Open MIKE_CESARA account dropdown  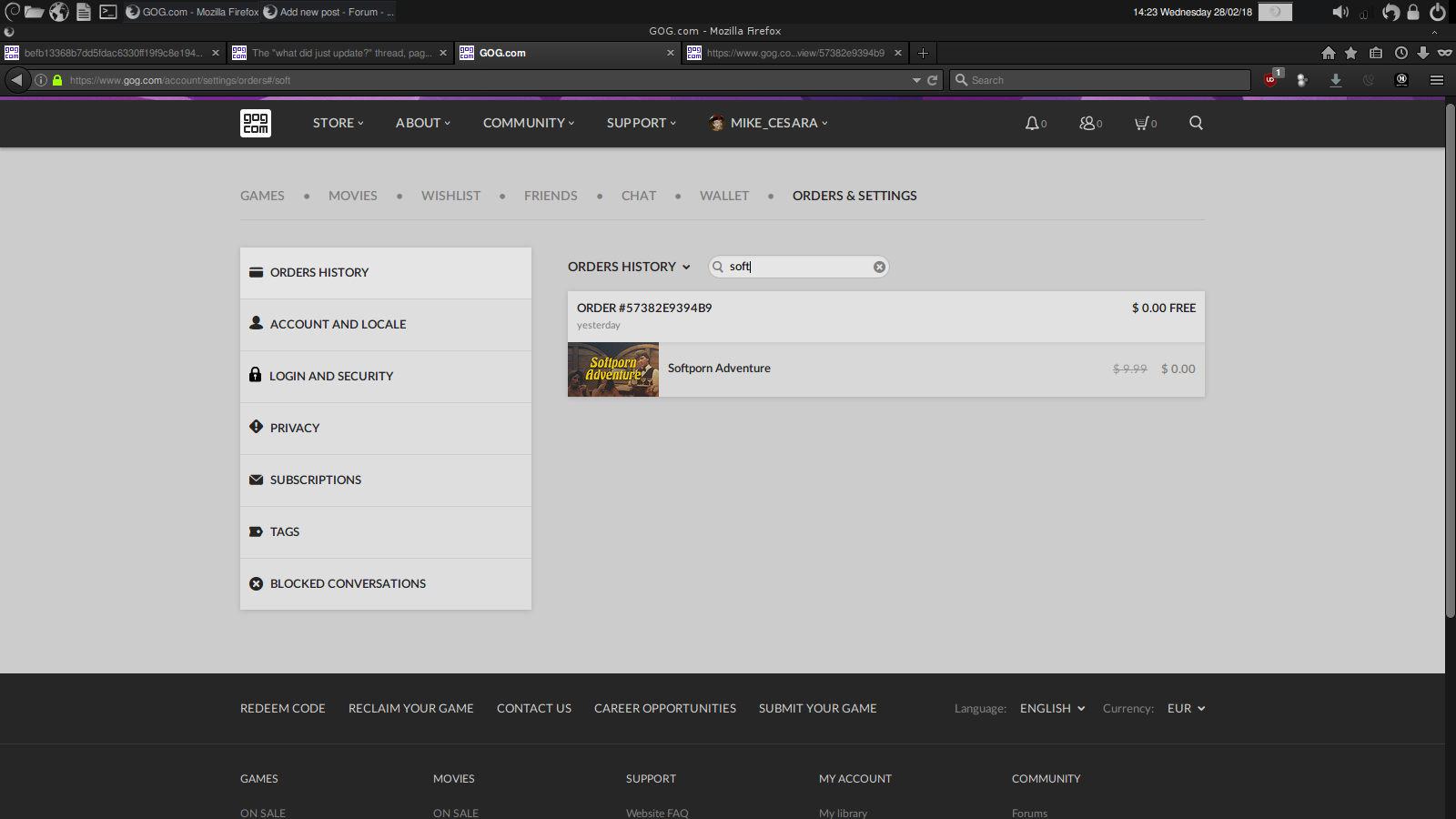click(x=779, y=123)
